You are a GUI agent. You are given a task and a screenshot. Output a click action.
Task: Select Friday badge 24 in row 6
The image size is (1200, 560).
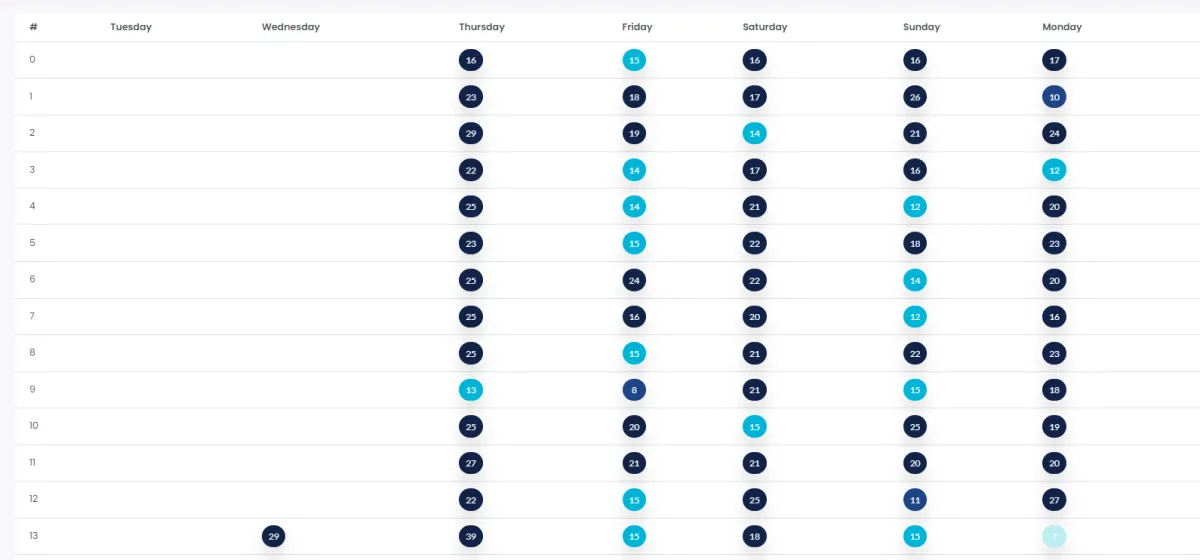click(634, 280)
